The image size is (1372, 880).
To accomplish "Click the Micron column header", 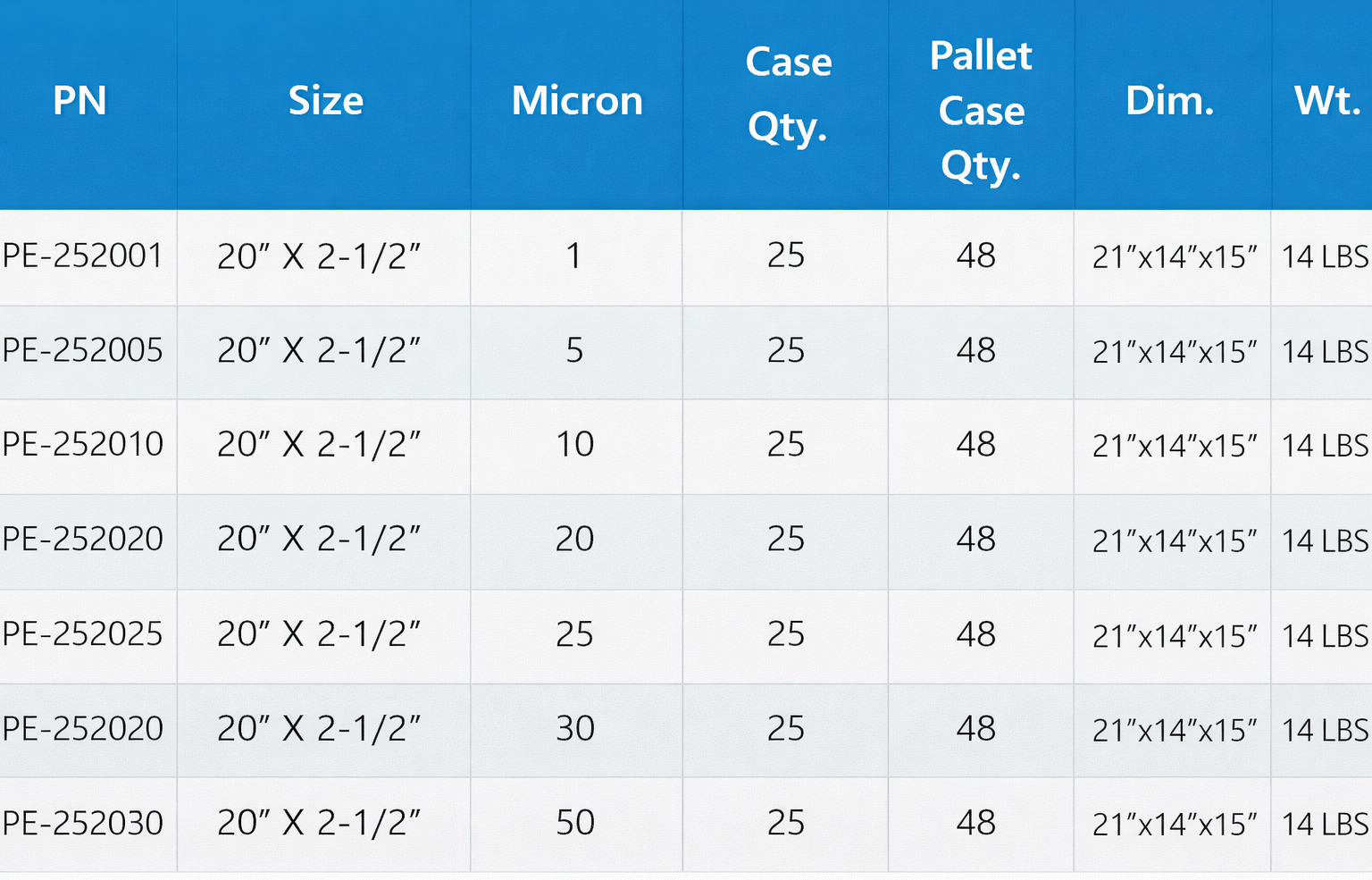I will click(x=577, y=101).
